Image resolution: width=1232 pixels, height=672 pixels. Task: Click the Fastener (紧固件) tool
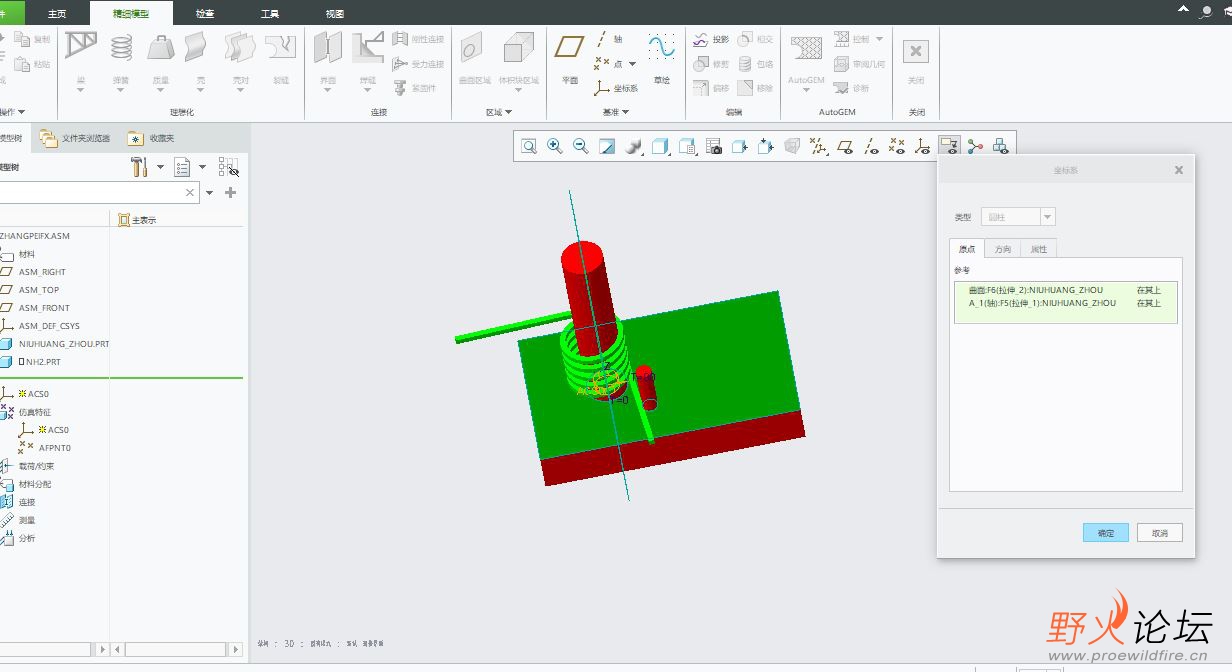pyautogui.click(x=415, y=88)
